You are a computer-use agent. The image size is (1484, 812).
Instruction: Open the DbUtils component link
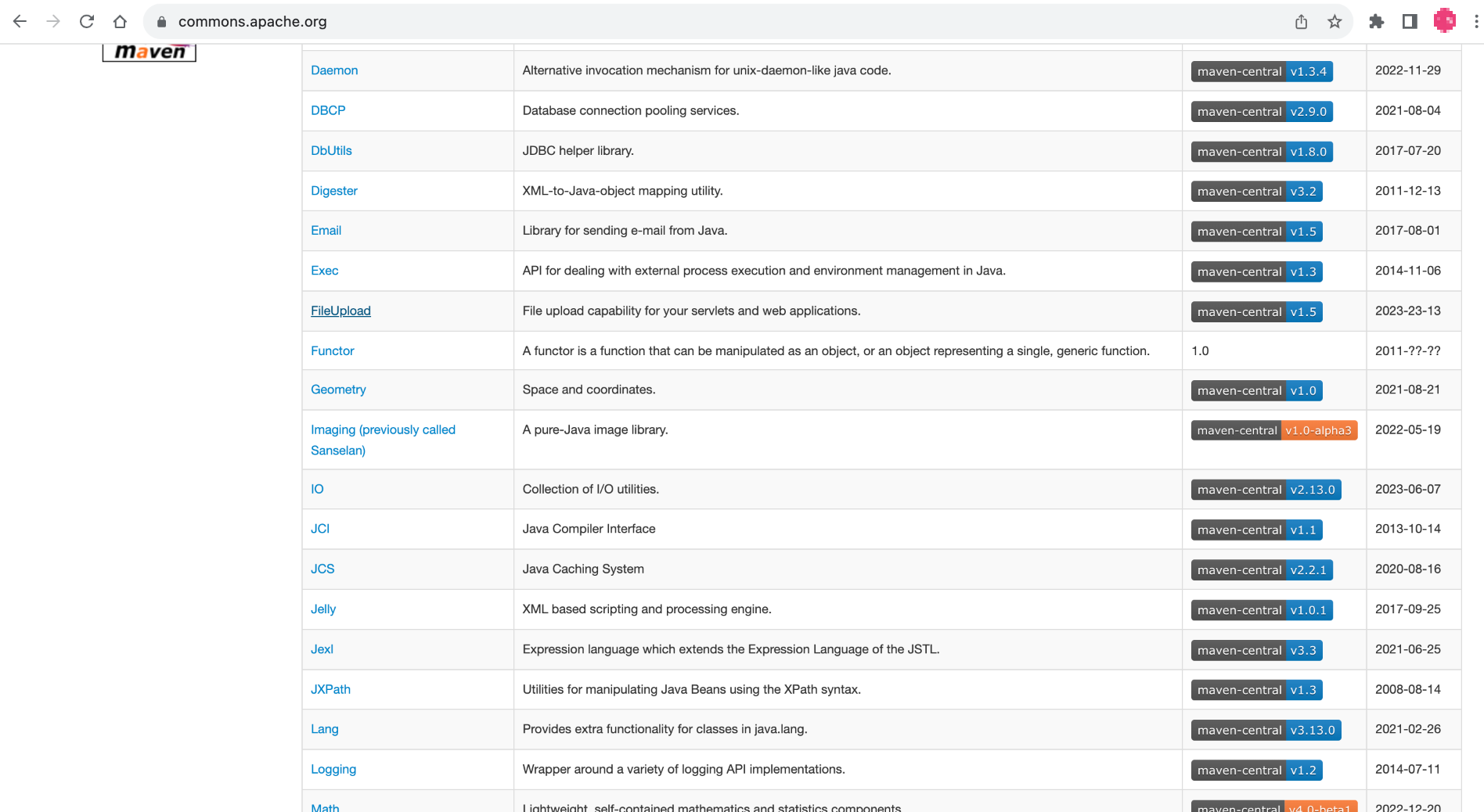[331, 150]
